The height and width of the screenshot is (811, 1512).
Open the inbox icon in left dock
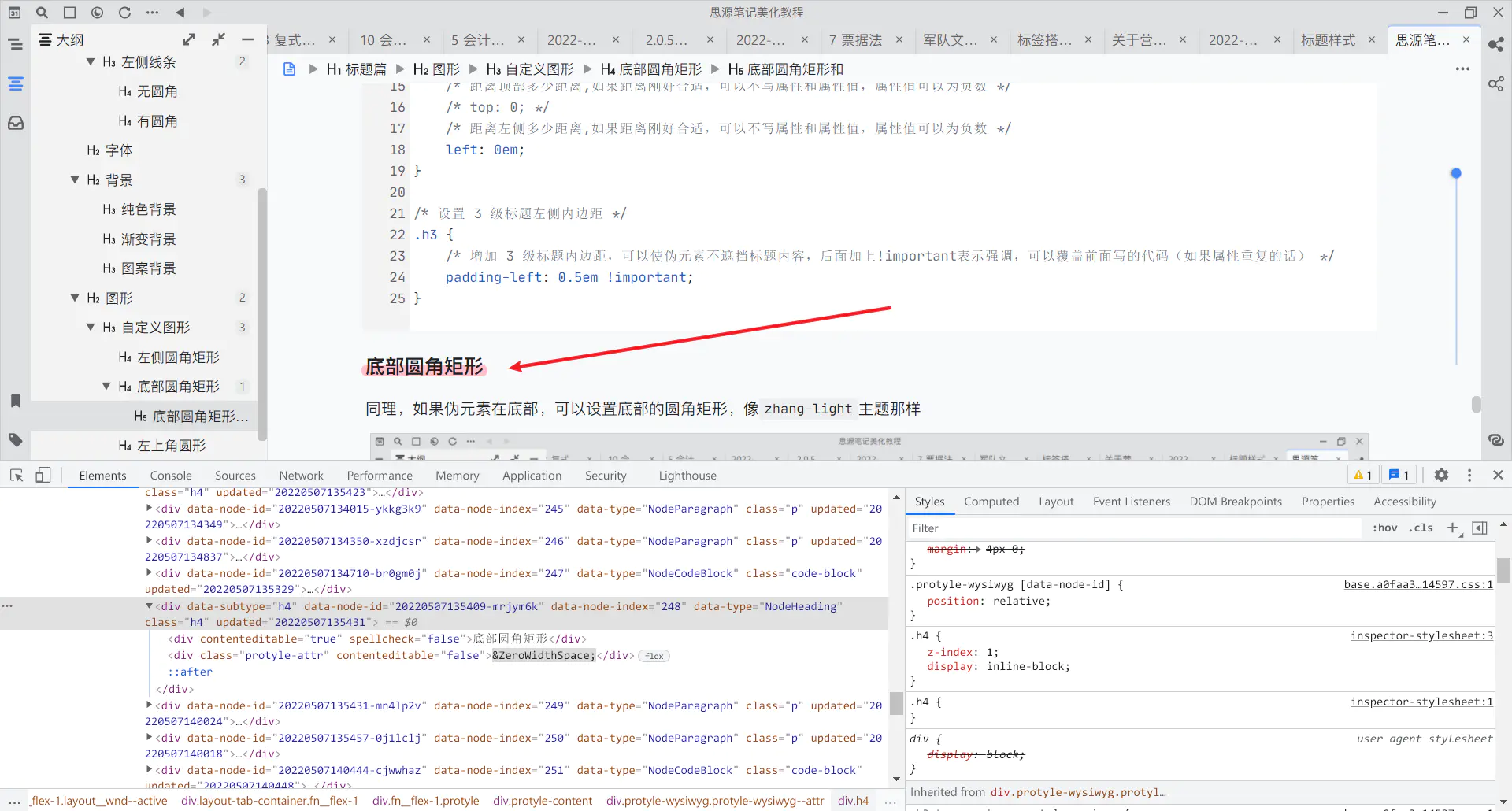[16, 123]
